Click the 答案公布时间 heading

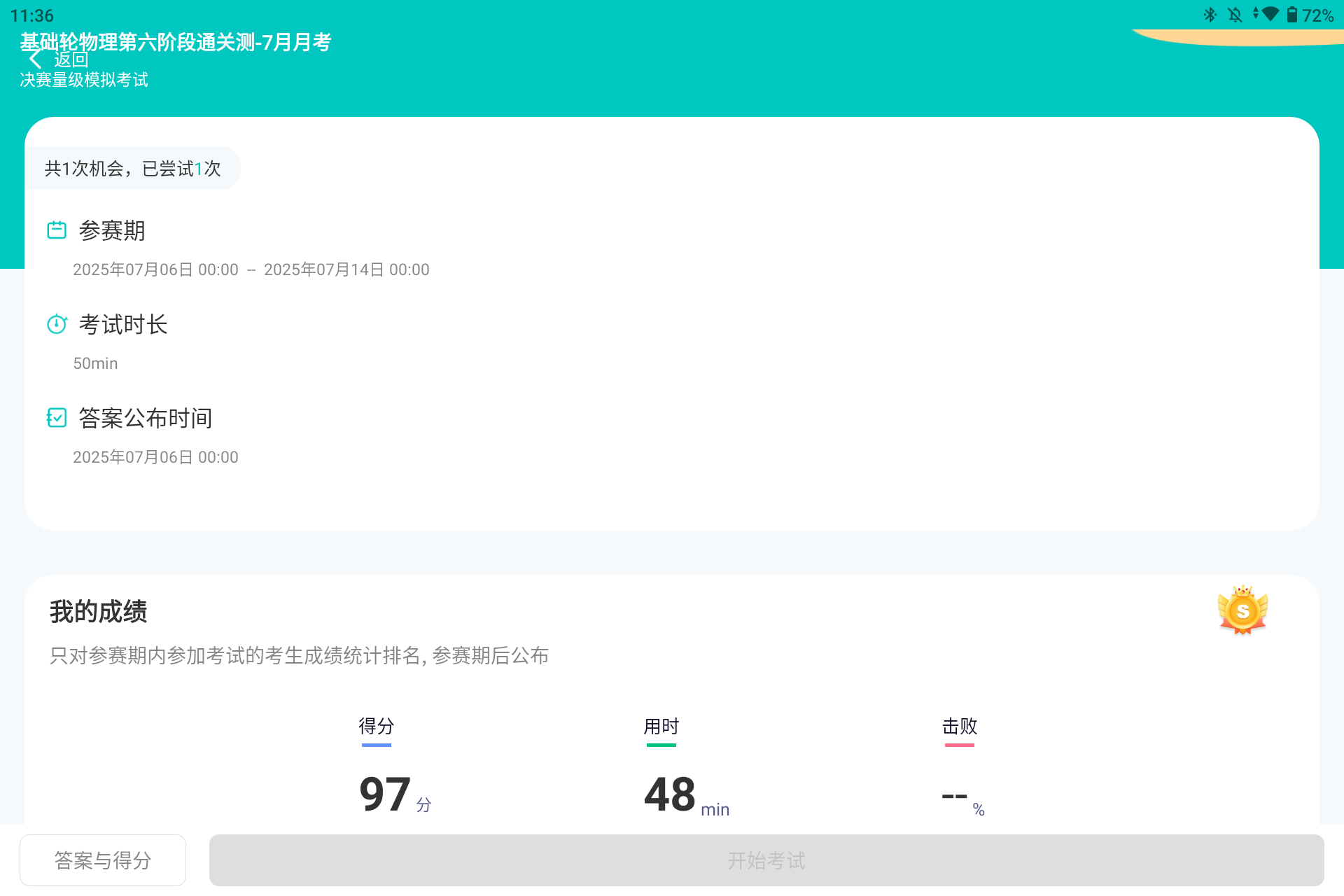(x=146, y=418)
